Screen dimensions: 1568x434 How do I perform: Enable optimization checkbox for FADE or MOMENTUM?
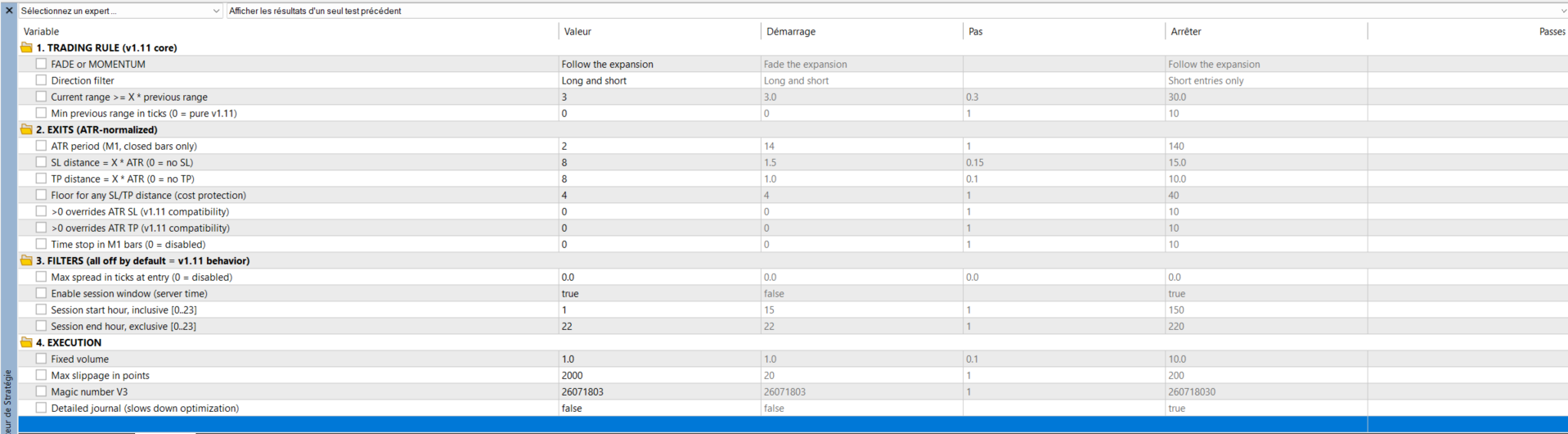coord(41,64)
